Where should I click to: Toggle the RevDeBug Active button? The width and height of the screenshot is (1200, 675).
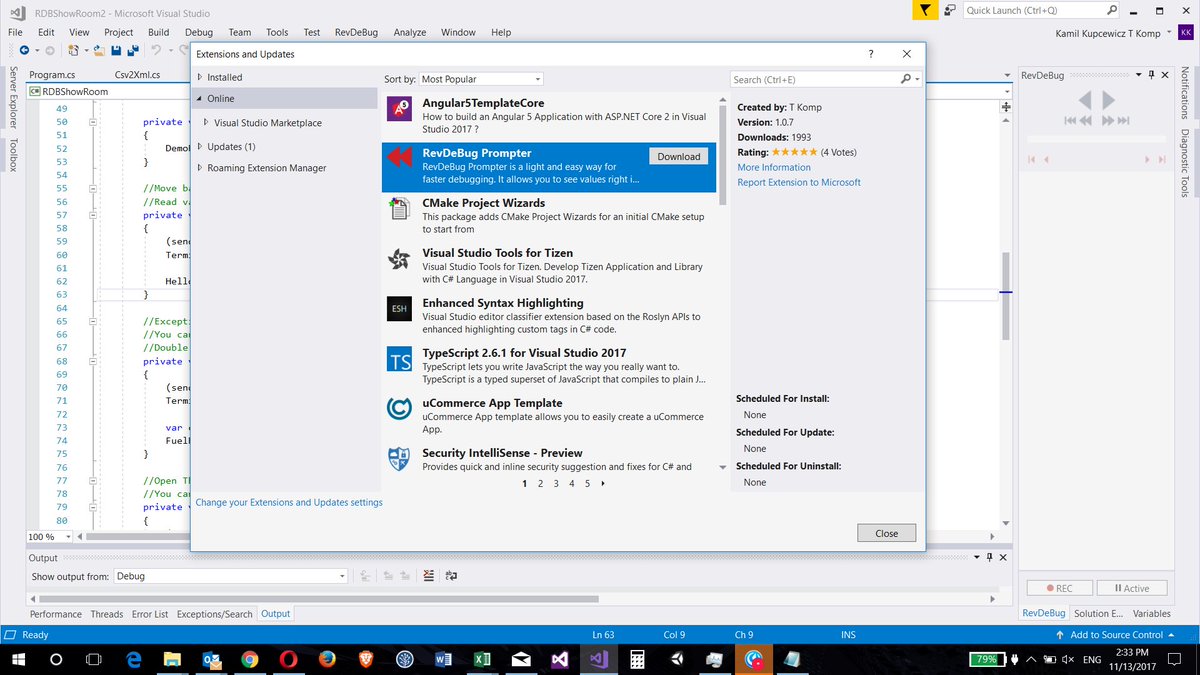[1131, 588]
